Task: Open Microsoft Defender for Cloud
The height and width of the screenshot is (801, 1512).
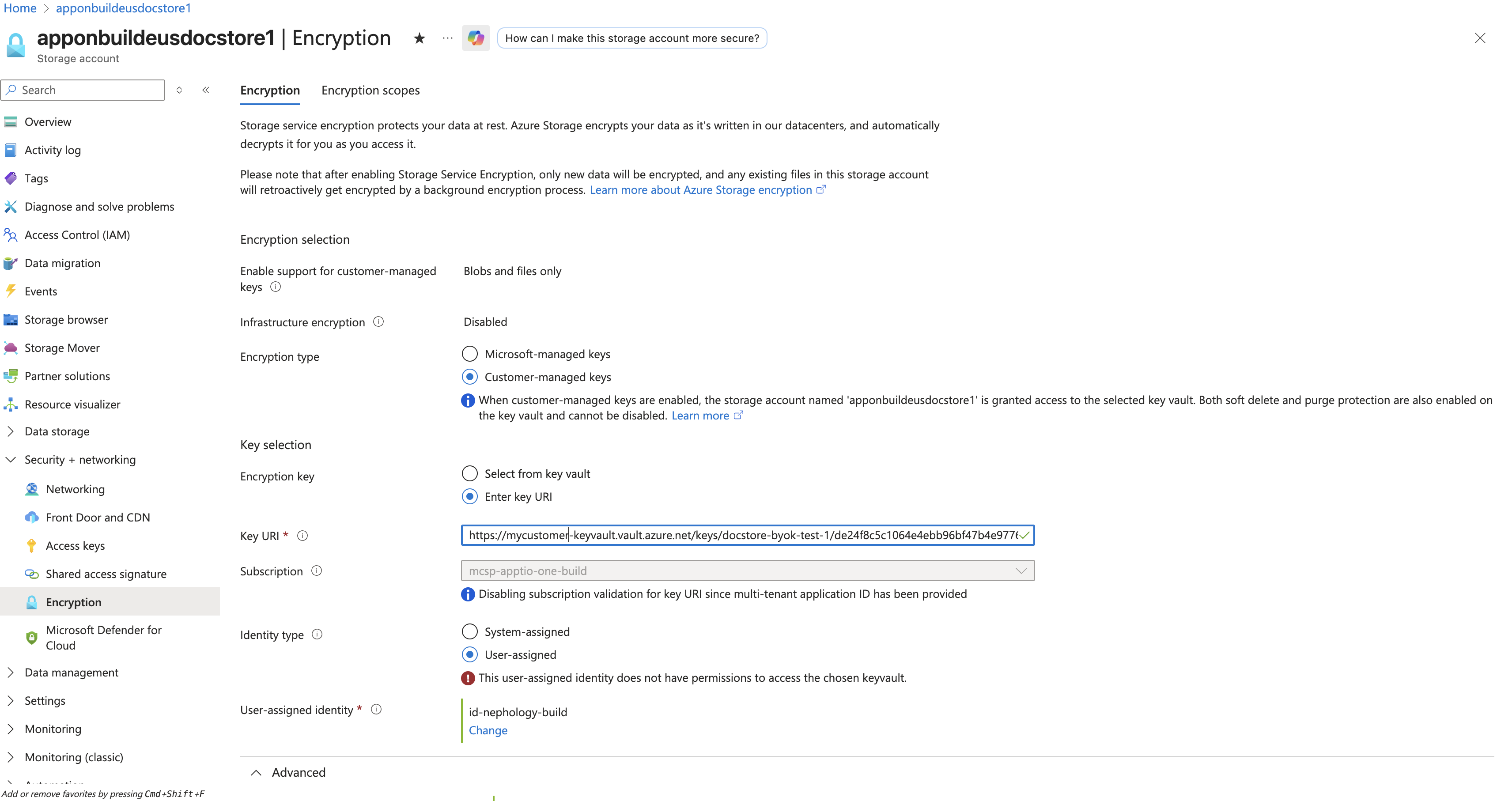Action: pyautogui.click(x=103, y=637)
